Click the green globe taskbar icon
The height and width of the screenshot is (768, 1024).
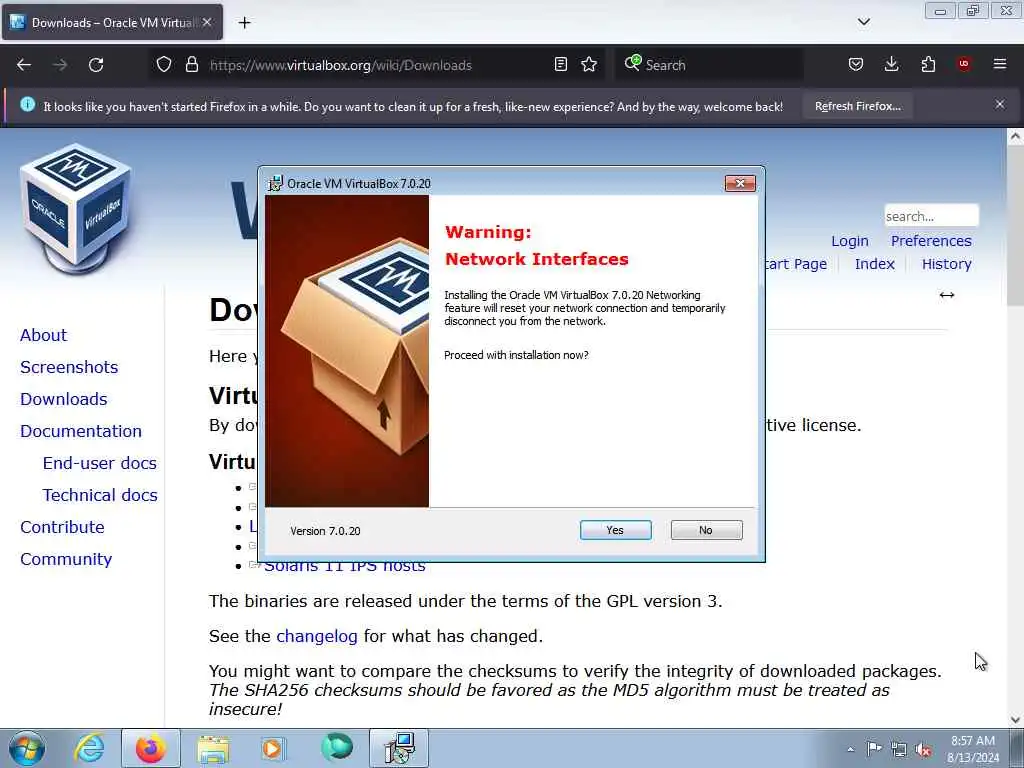click(x=337, y=748)
